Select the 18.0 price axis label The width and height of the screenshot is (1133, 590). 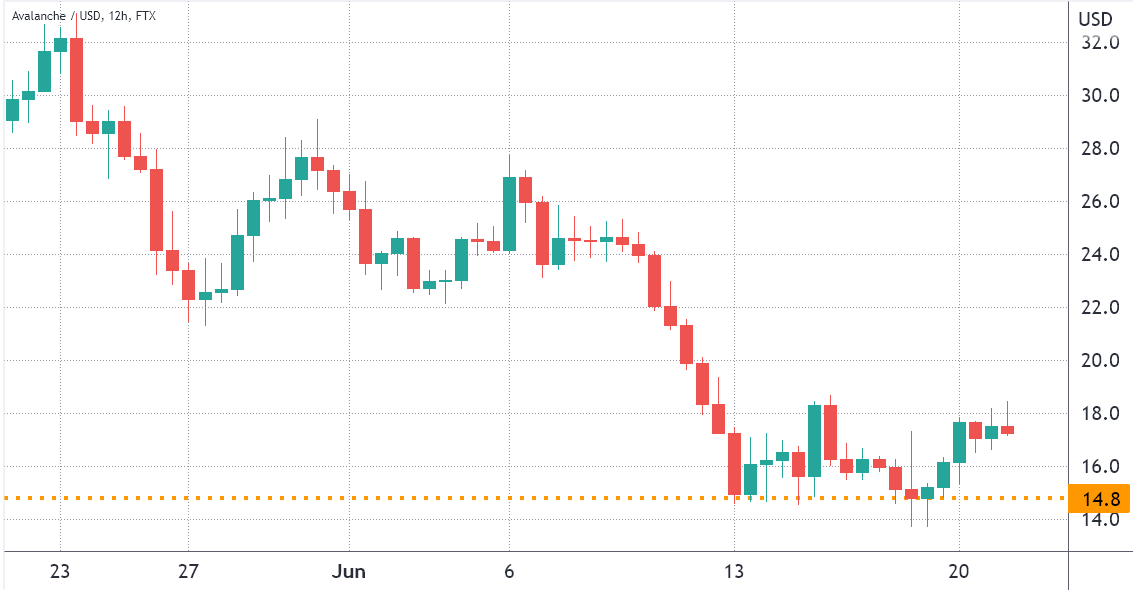[x=1100, y=414]
